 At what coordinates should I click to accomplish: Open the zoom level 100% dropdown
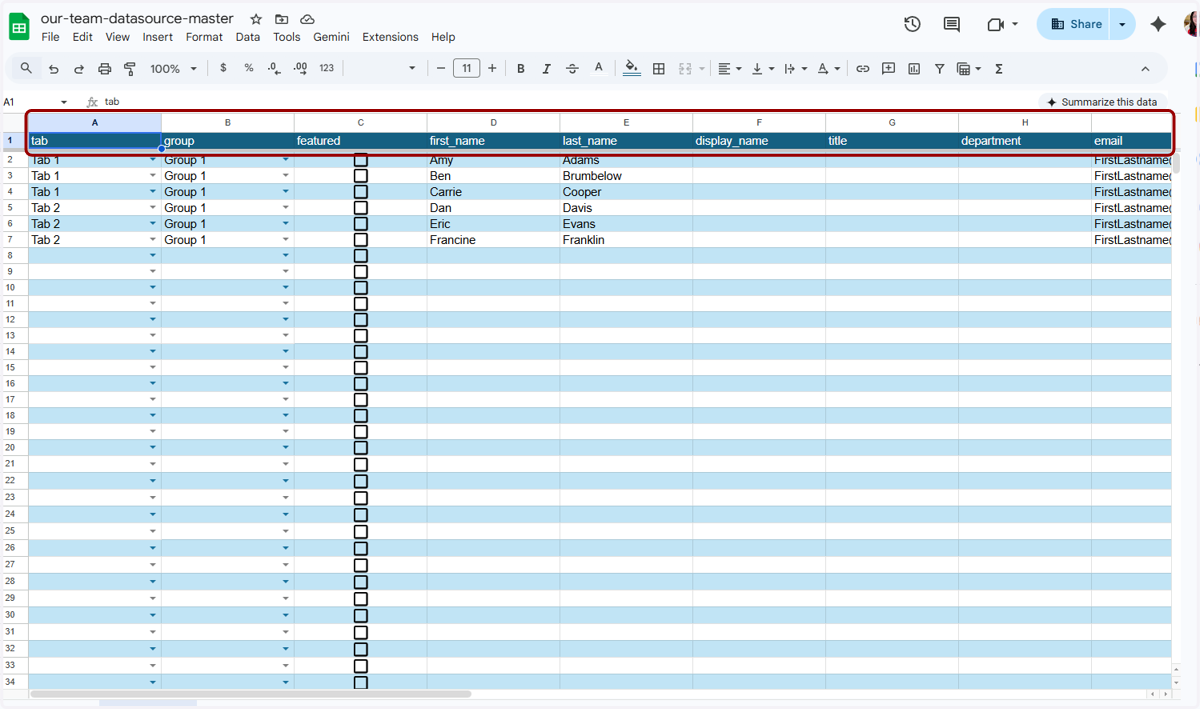(174, 68)
